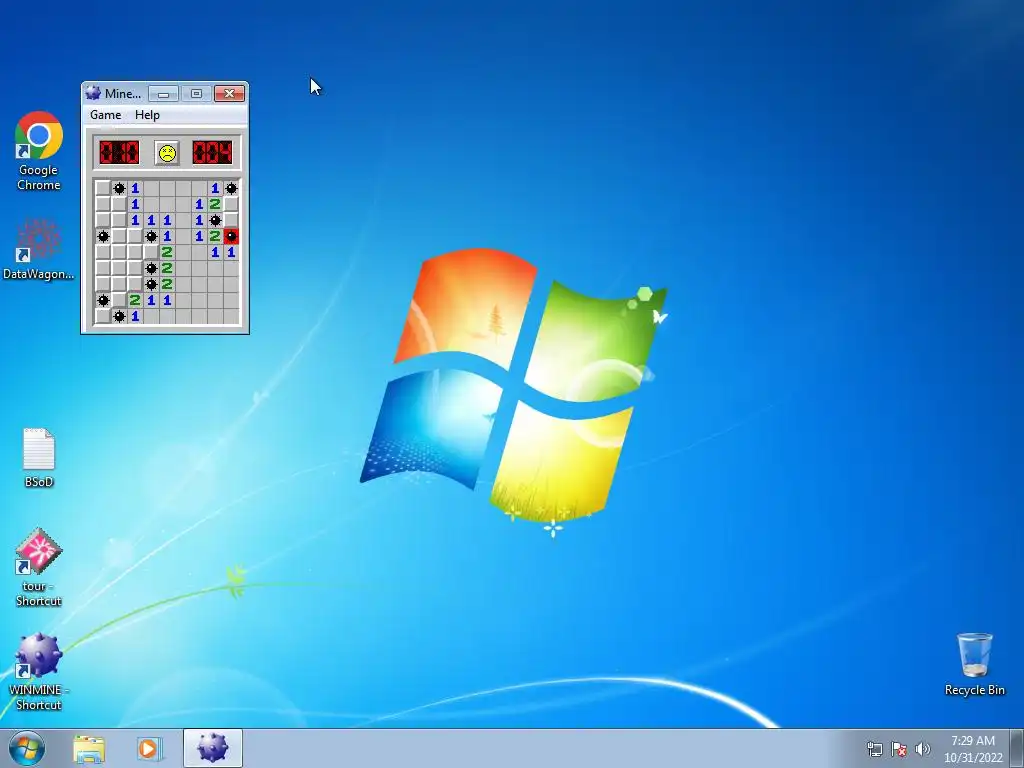The image size is (1024, 768).
Task: Open Action Center flag in tray
Action: (x=899, y=749)
